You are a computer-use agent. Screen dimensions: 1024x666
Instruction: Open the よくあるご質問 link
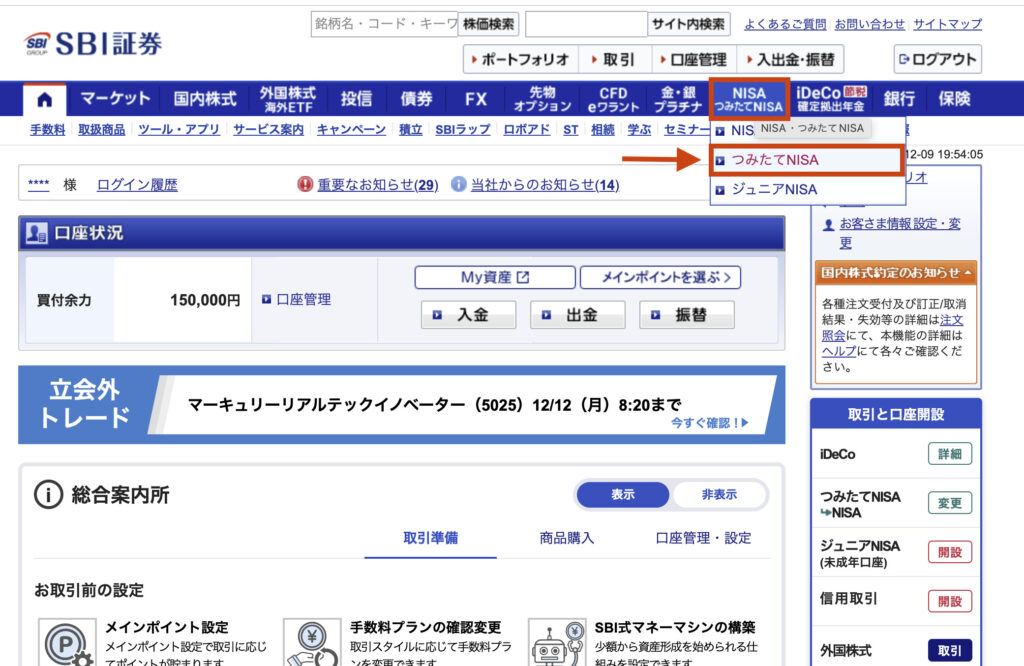point(785,24)
